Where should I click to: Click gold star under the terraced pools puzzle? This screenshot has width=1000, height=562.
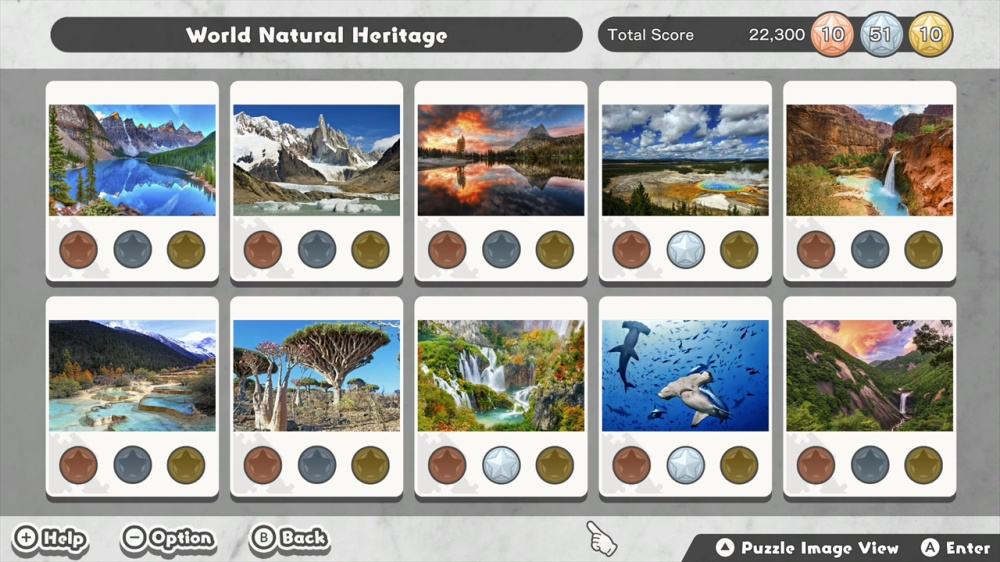point(186,464)
